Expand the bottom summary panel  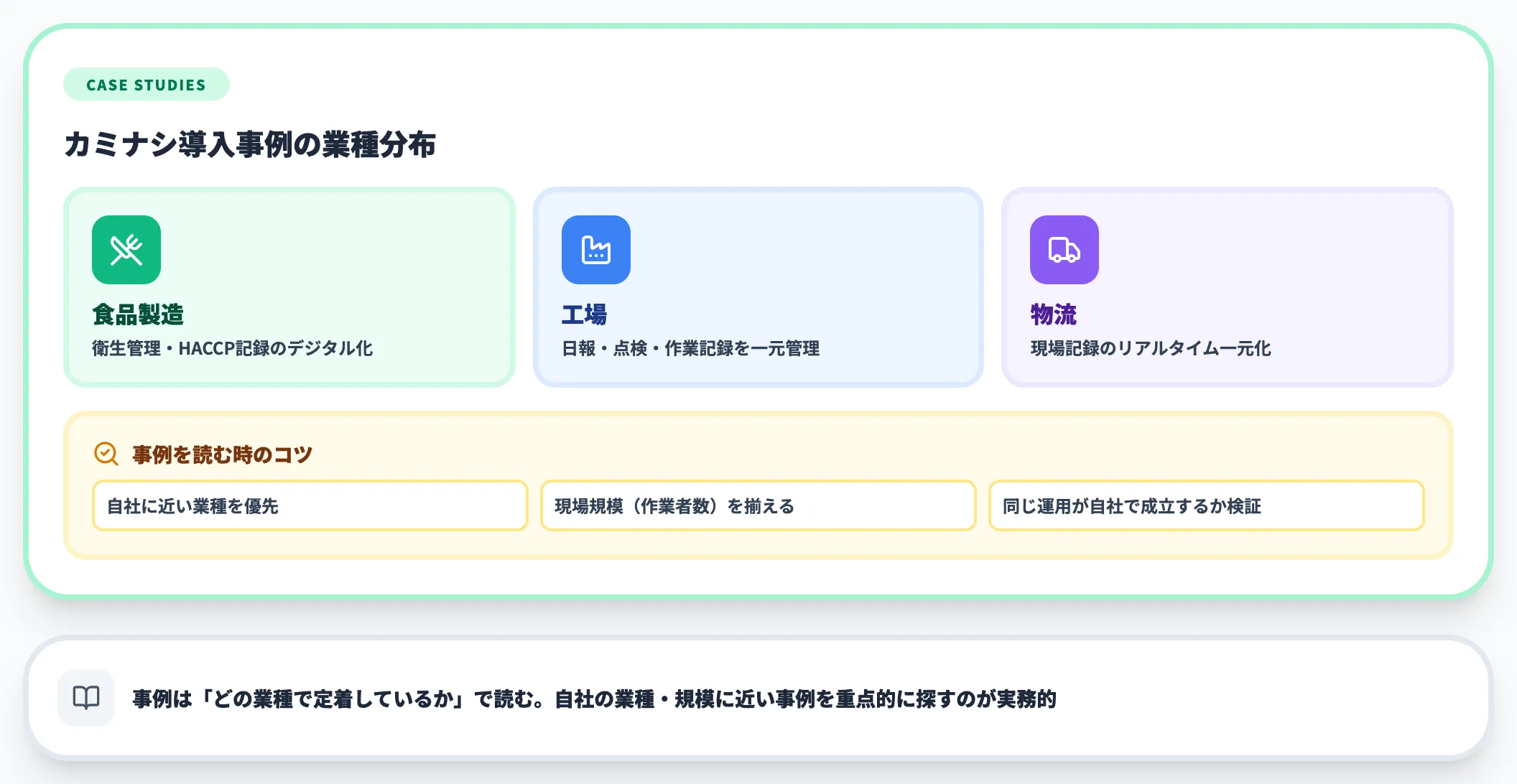pos(758,696)
